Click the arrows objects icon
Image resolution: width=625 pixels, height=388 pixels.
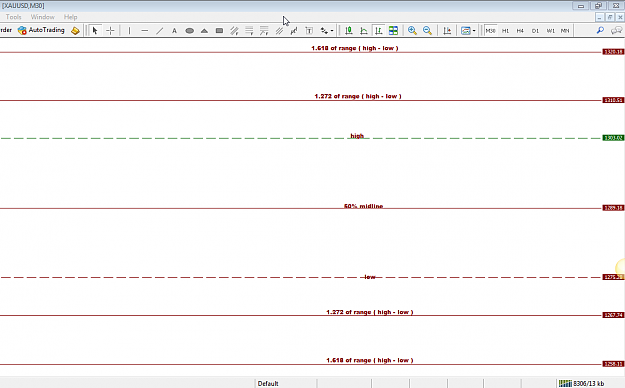pyautogui.click(x=324, y=31)
